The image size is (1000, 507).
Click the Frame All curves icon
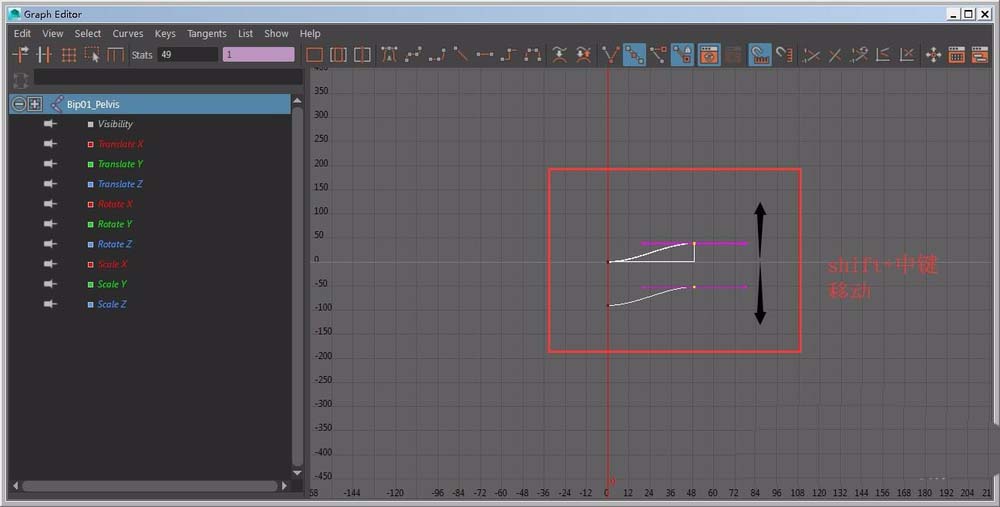[x=315, y=55]
